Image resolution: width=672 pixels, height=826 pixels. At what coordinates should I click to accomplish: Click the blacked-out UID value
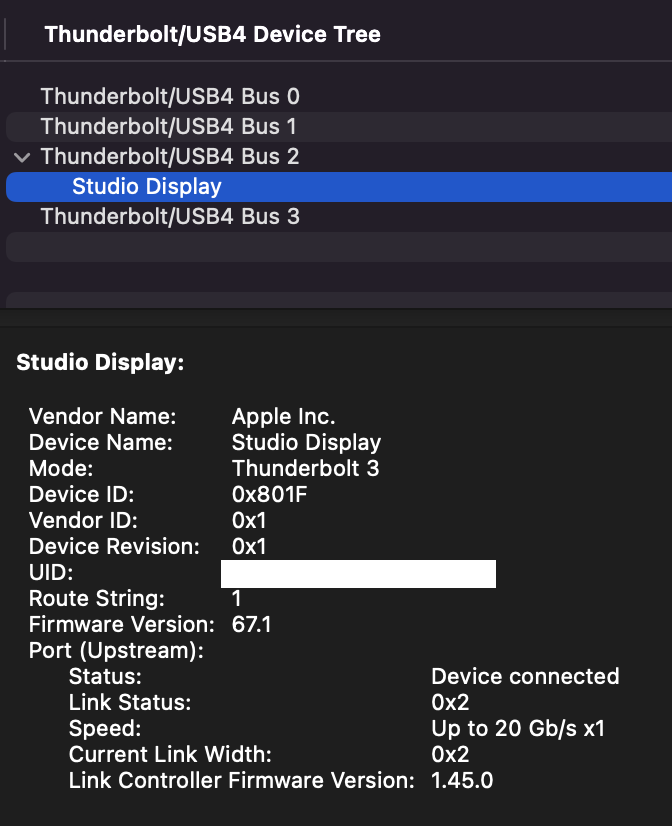coord(358,574)
